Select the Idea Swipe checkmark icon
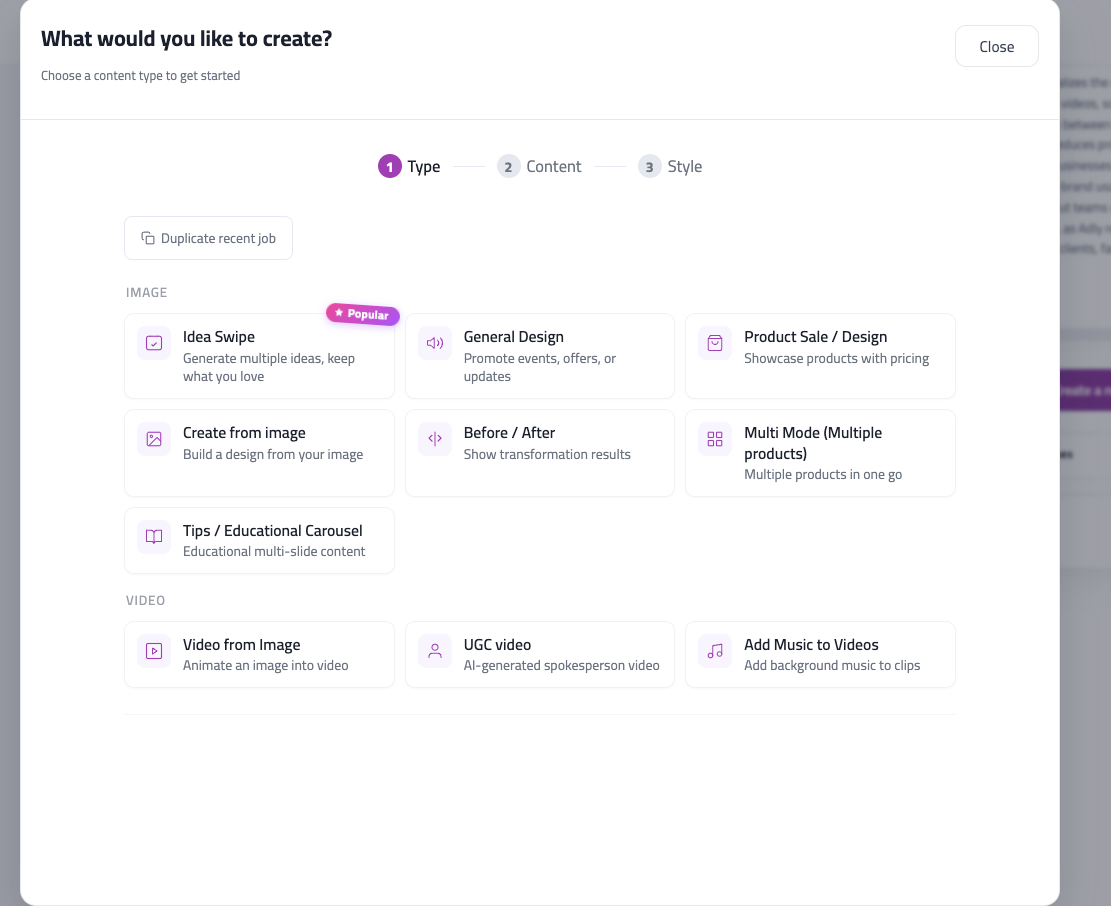1111x906 pixels. click(153, 343)
